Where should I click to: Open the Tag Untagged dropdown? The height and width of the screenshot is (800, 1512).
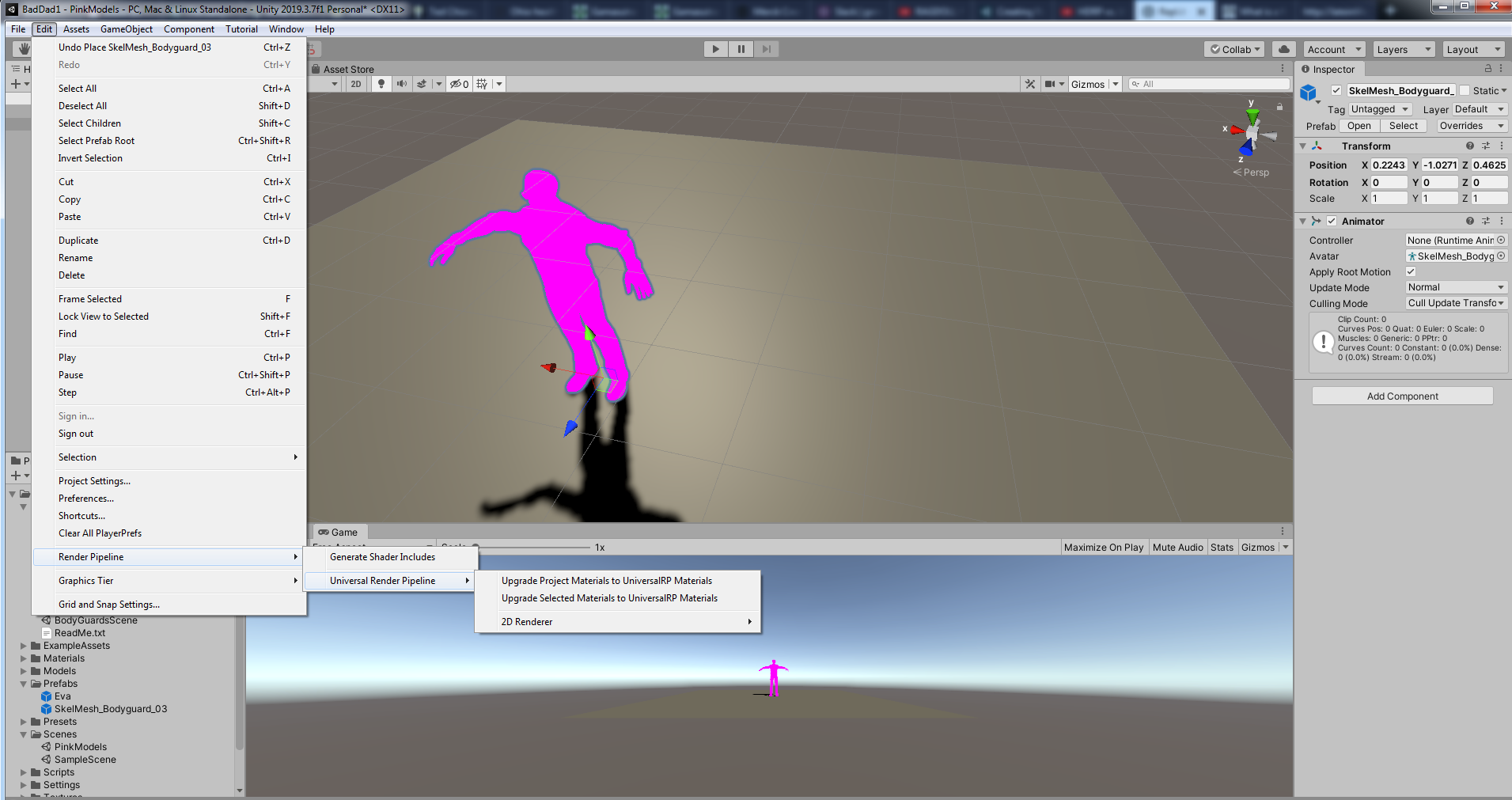point(1381,109)
